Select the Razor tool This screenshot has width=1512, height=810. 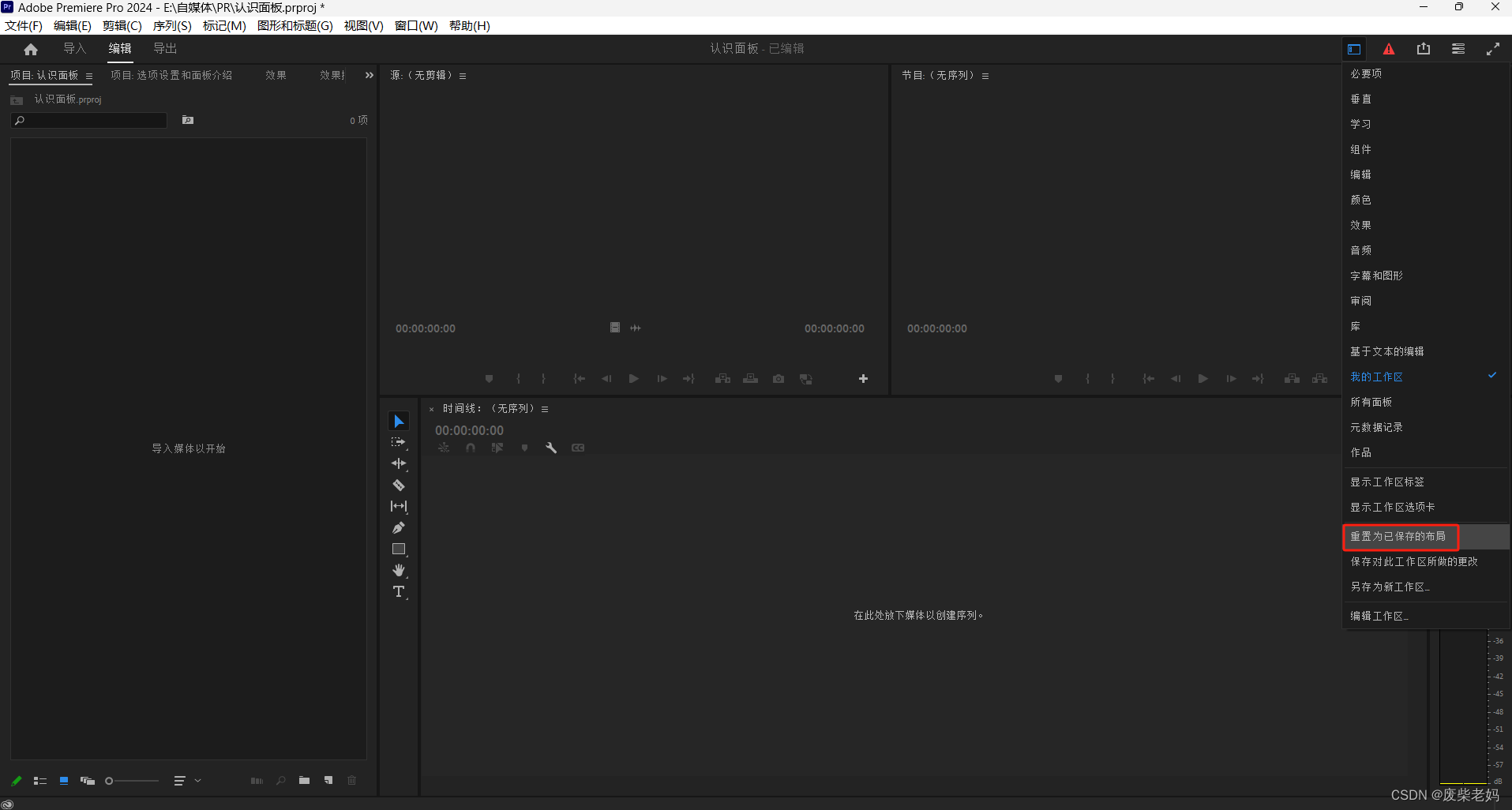click(399, 486)
